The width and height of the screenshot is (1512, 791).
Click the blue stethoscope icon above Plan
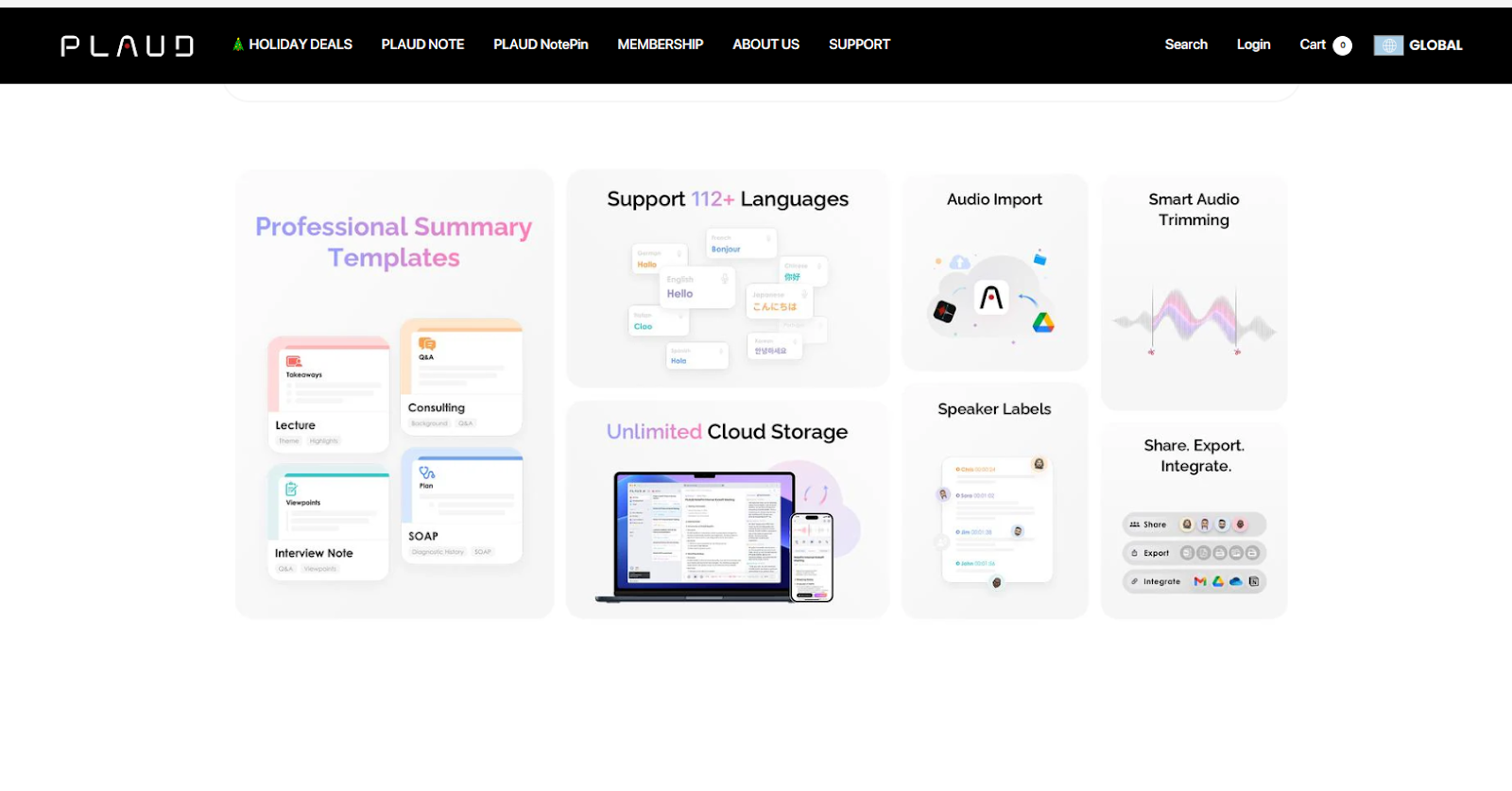[427, 473]
